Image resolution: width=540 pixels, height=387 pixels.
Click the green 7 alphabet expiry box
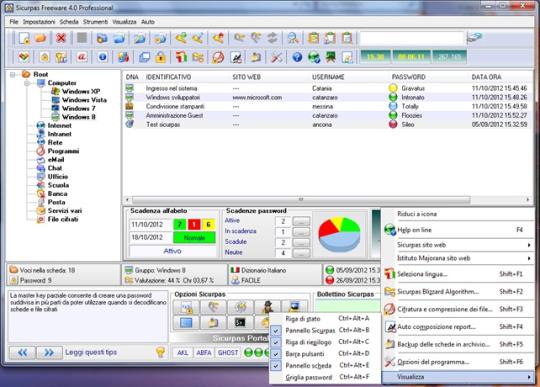(179, 224)
